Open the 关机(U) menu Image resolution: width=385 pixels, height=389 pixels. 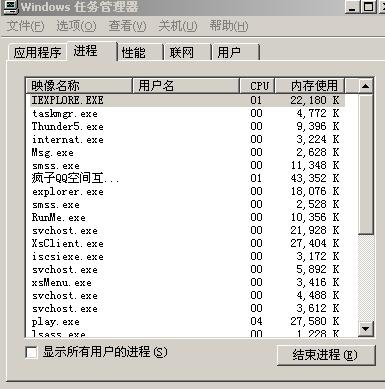(178, 26)
